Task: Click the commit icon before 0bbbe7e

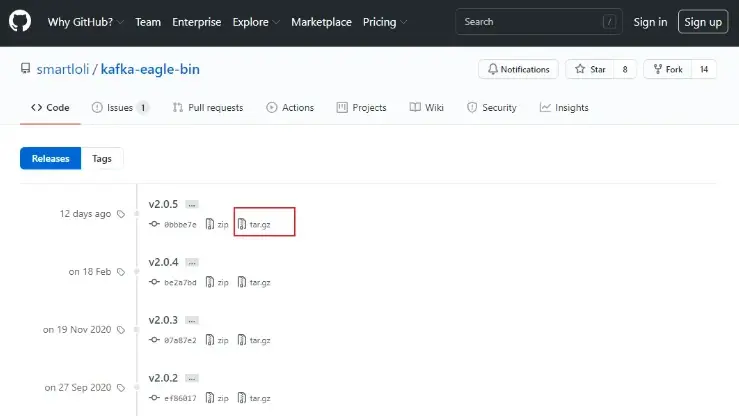Action: [154, 224]
